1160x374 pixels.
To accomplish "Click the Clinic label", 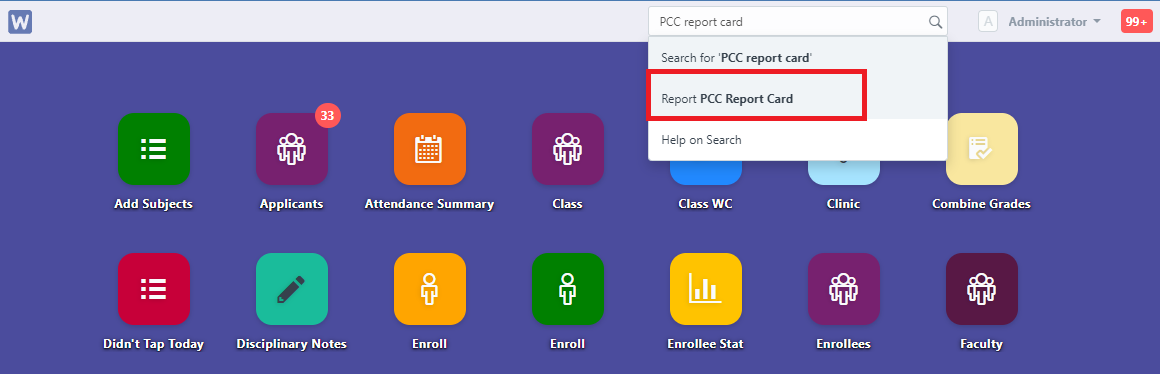I will [843, 204].
